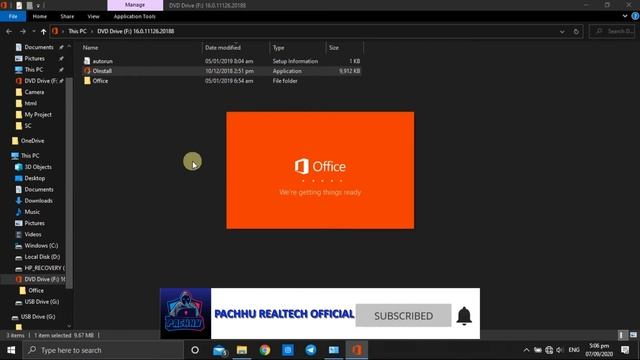Refresh the current folder
Image resolution: width=640 pixels, height=360 pixels.
[x=576, y=31]
